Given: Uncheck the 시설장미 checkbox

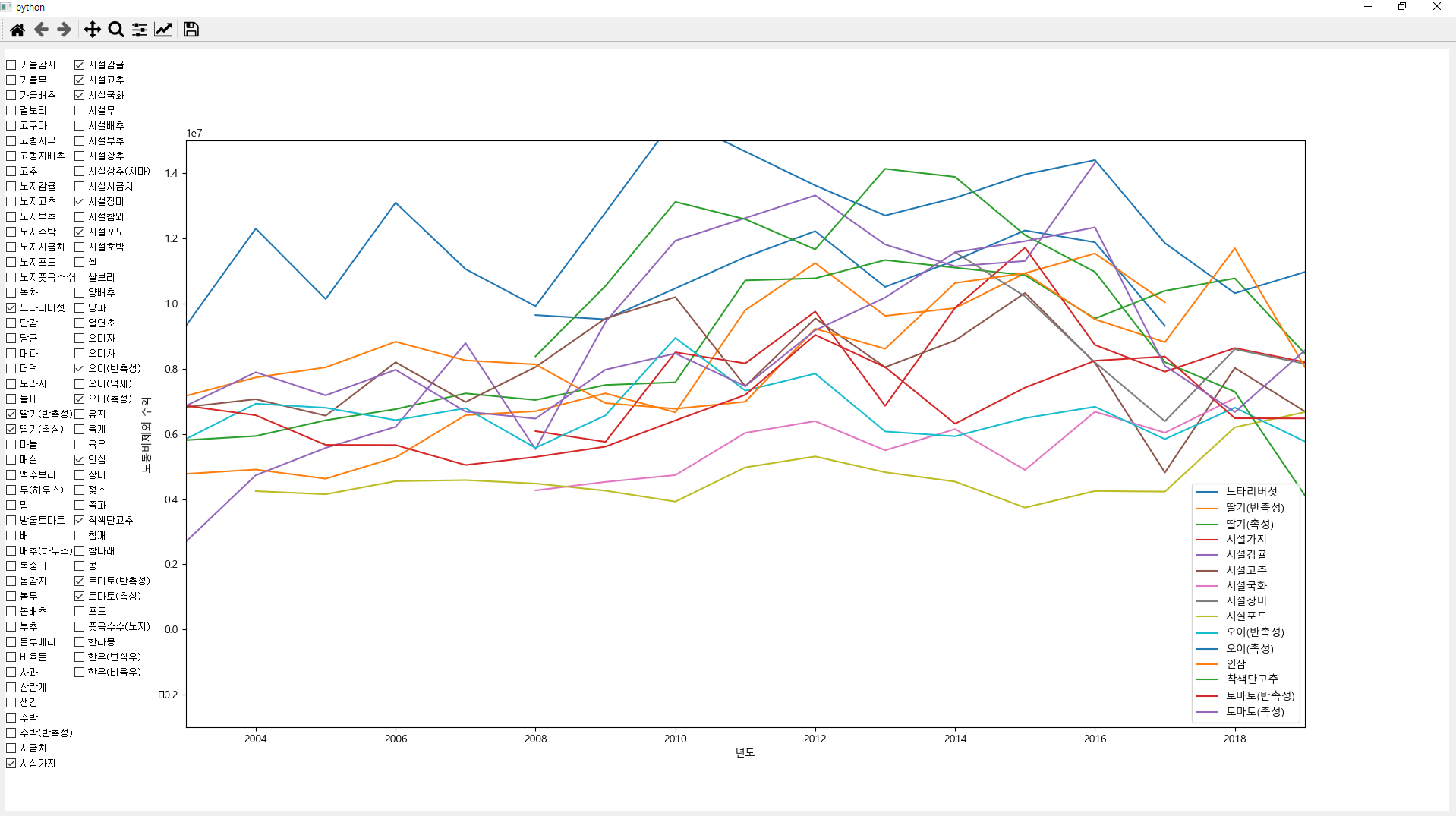Looking at the screenshot, I should (x=80, y=201).
